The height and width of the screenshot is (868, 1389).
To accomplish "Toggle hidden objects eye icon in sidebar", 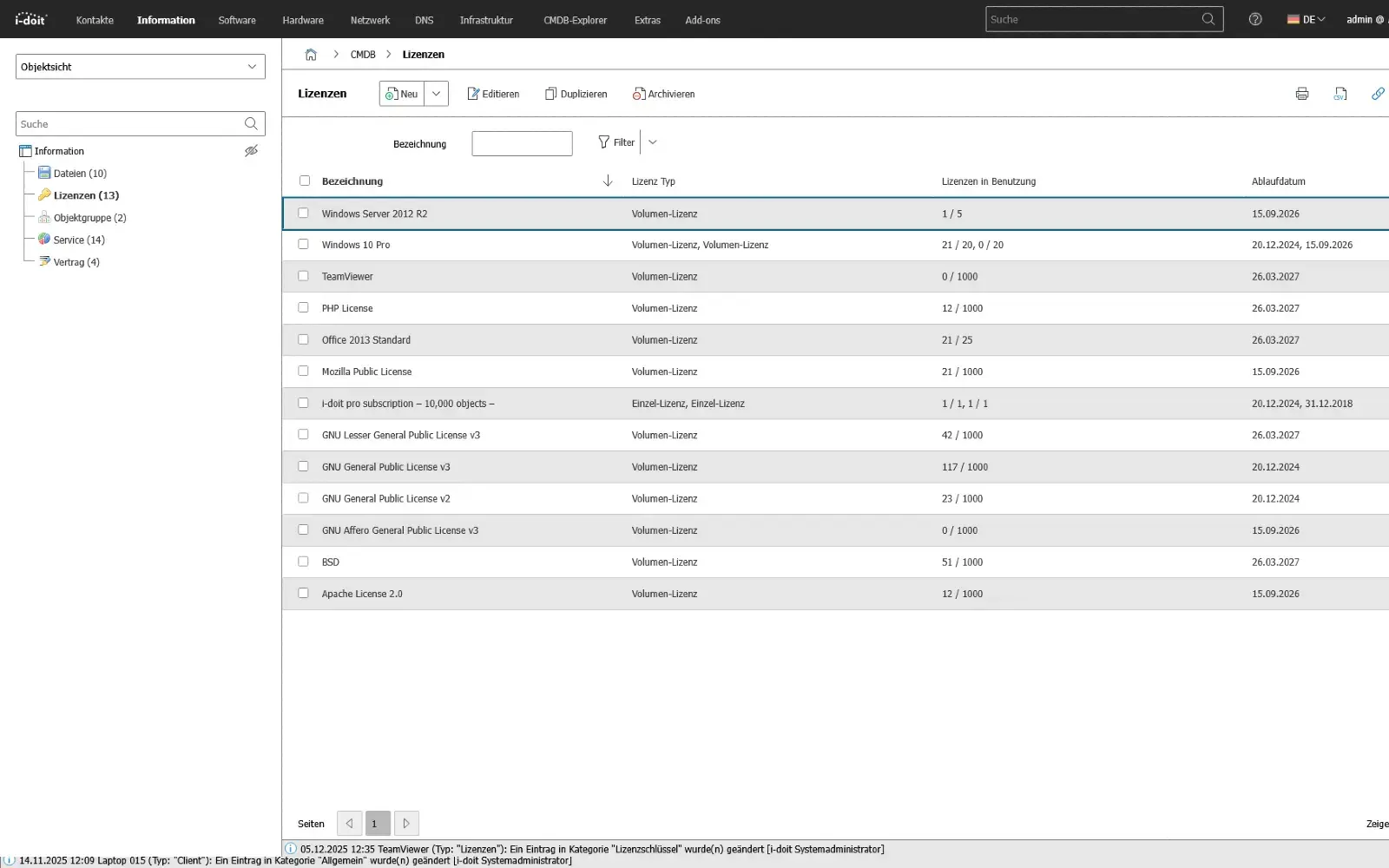I will 251,151.
